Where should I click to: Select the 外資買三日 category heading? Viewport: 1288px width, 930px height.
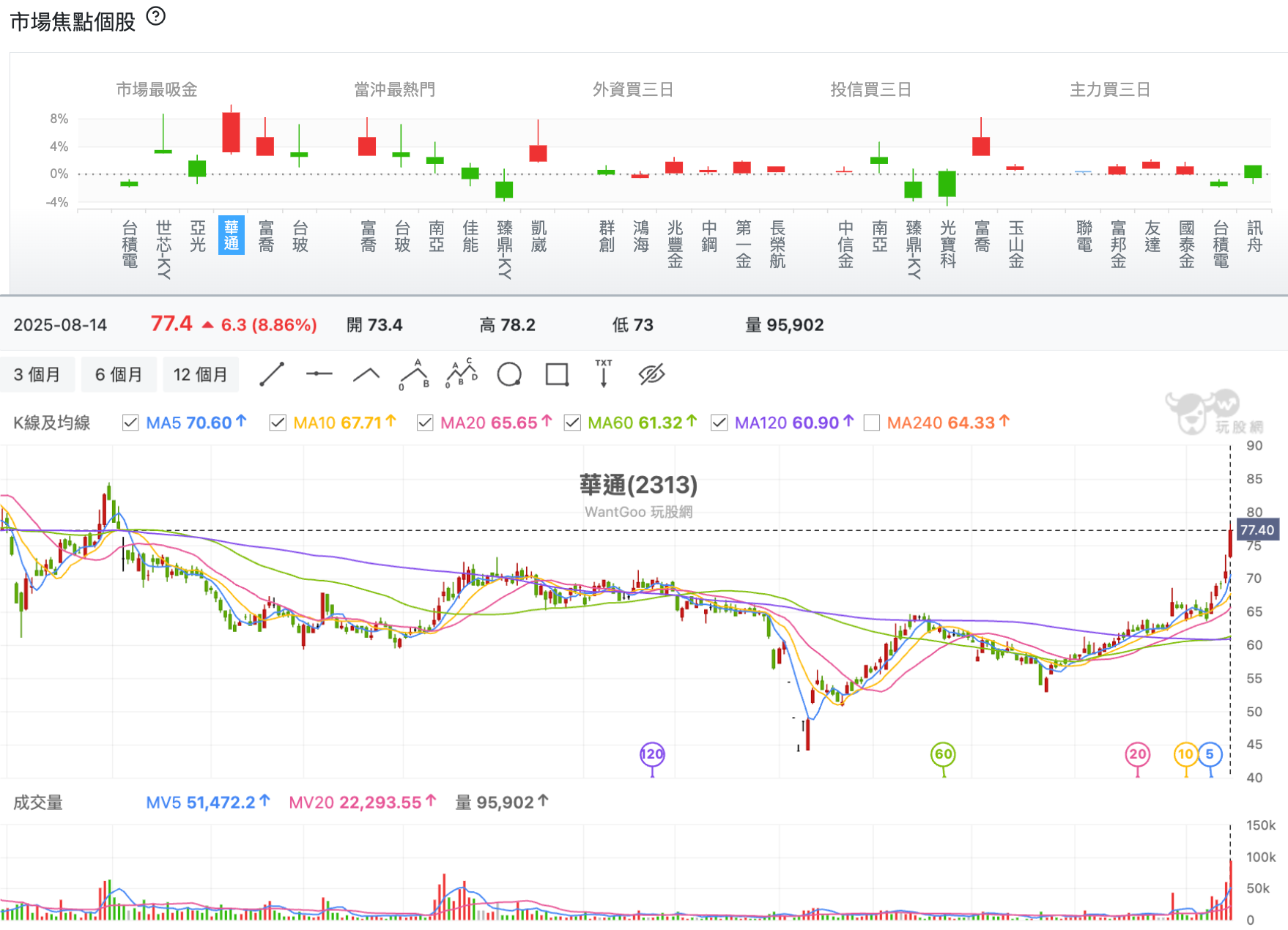click(633, 89)
